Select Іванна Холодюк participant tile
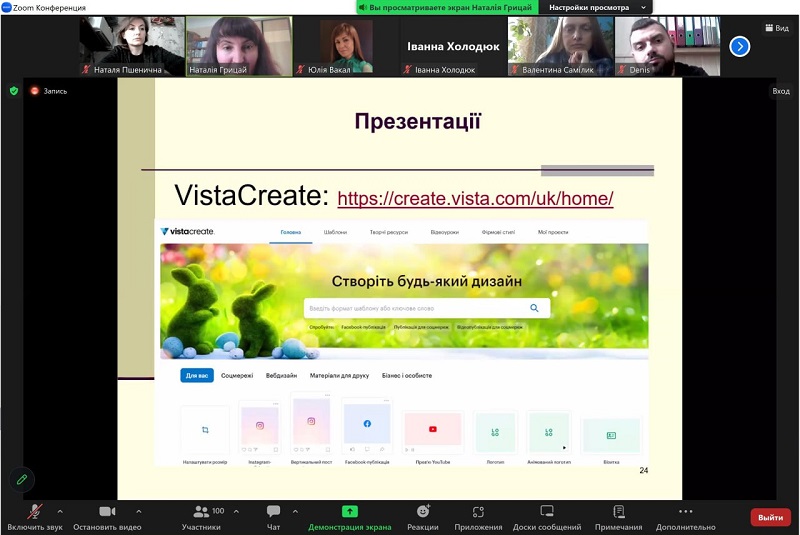 [x=453, y=46]
